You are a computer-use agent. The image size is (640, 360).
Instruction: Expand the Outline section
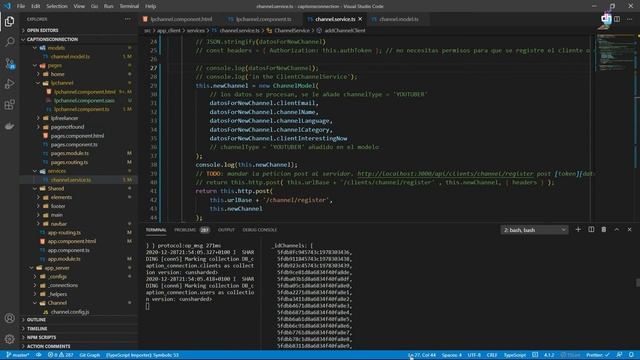(x=80, y=320)
